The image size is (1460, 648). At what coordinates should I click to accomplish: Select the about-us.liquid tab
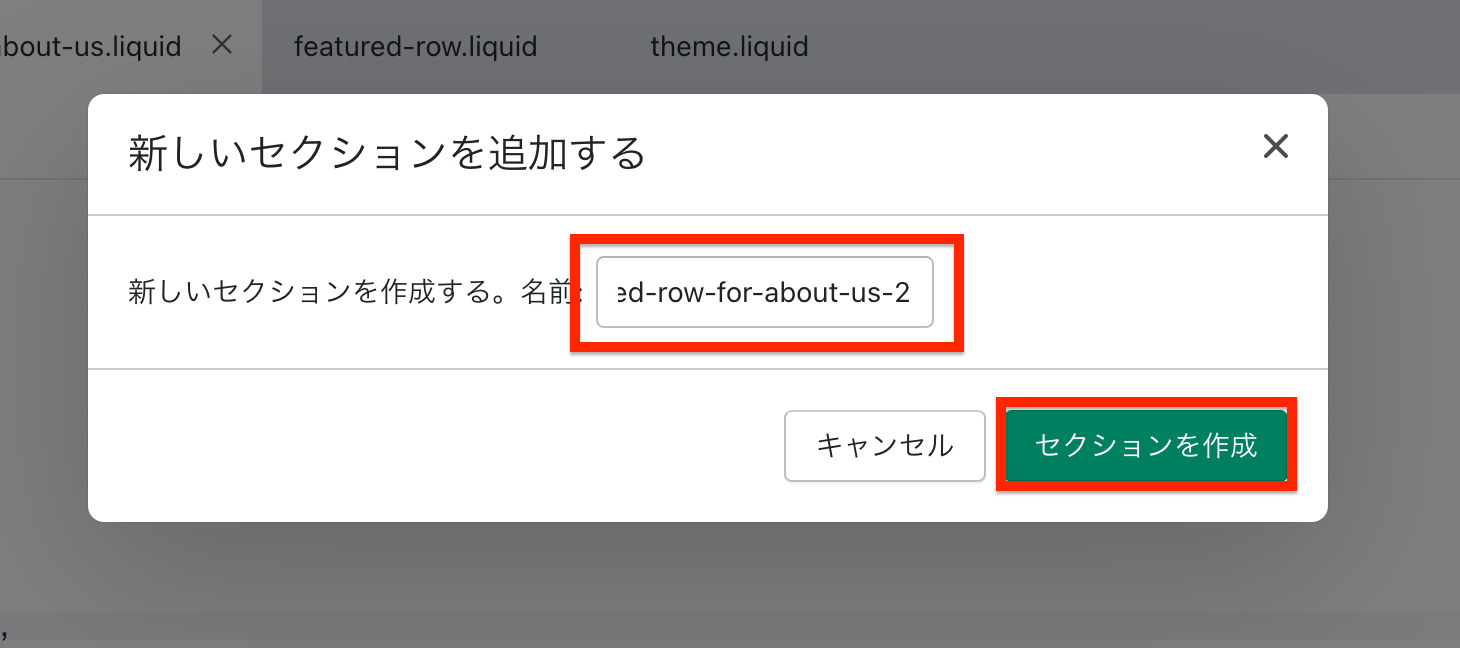[90, 46]
